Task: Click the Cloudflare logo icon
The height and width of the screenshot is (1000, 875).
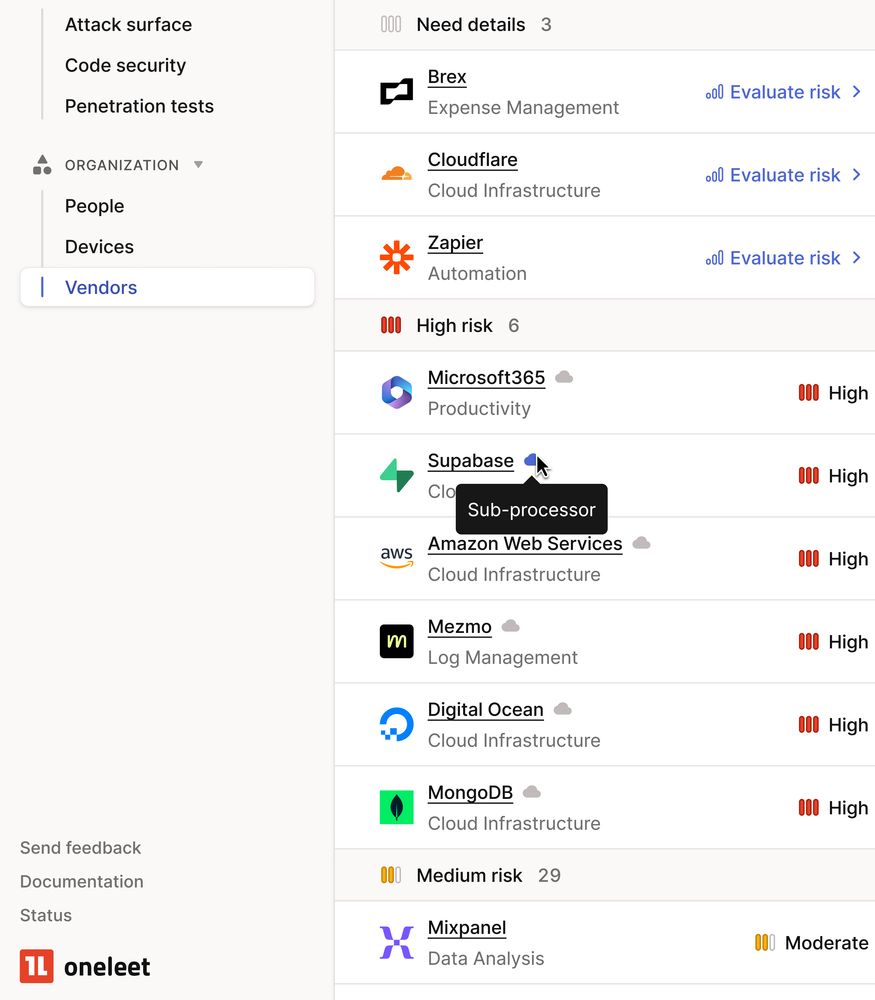Action: pos(396,173)
